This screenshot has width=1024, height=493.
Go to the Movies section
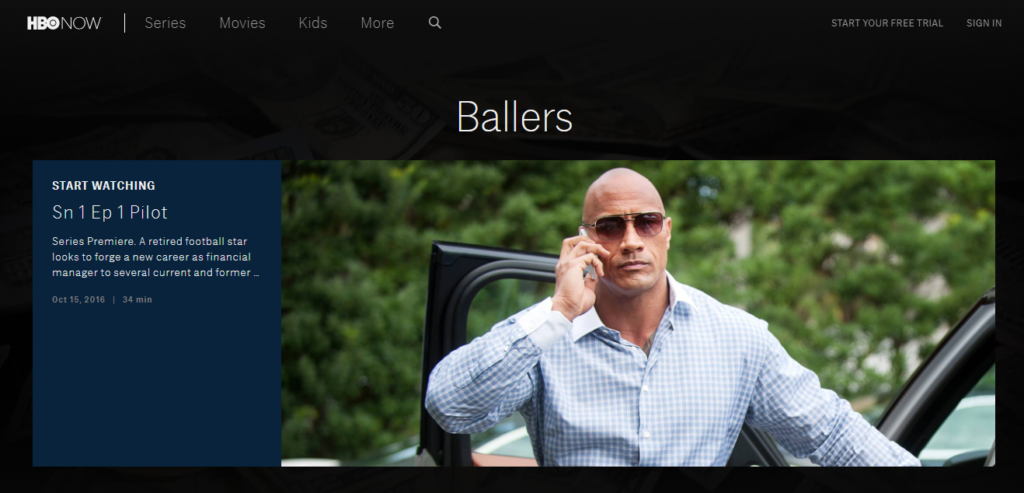tap(242, 23)
